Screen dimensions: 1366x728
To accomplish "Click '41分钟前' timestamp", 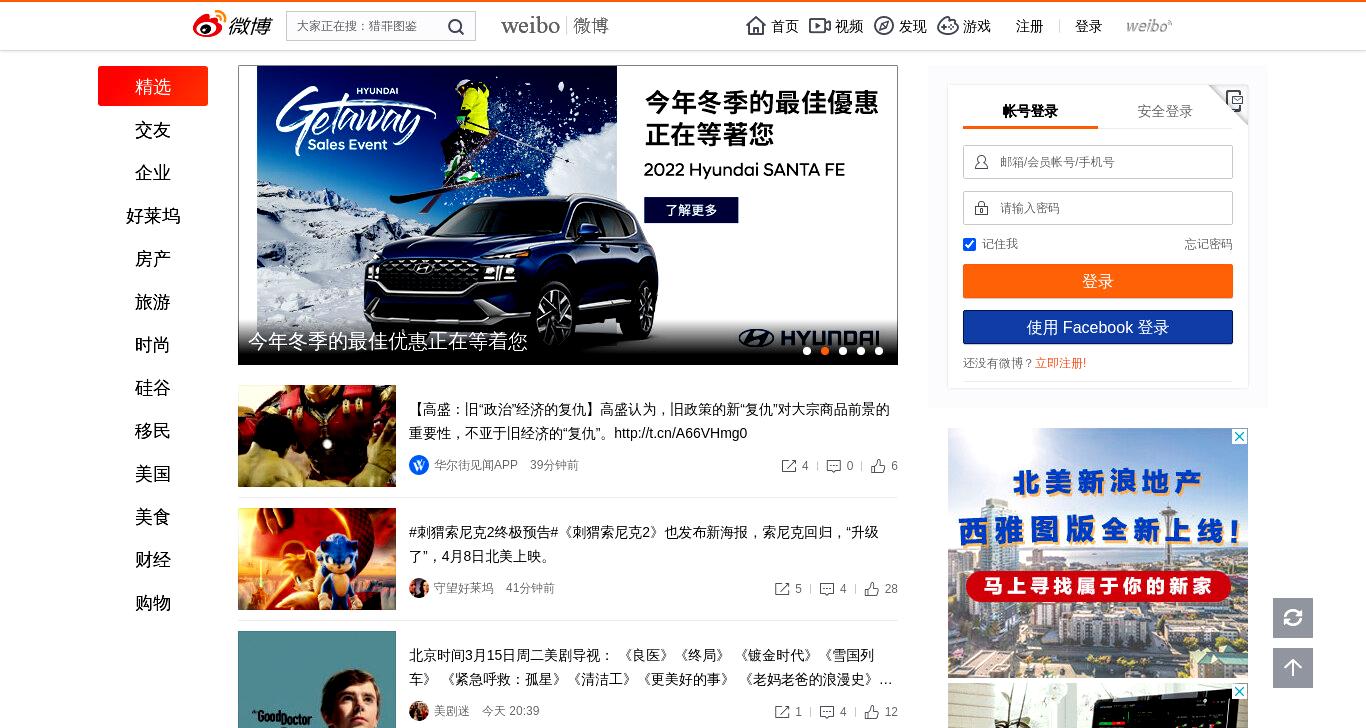I will coord(530,588).
